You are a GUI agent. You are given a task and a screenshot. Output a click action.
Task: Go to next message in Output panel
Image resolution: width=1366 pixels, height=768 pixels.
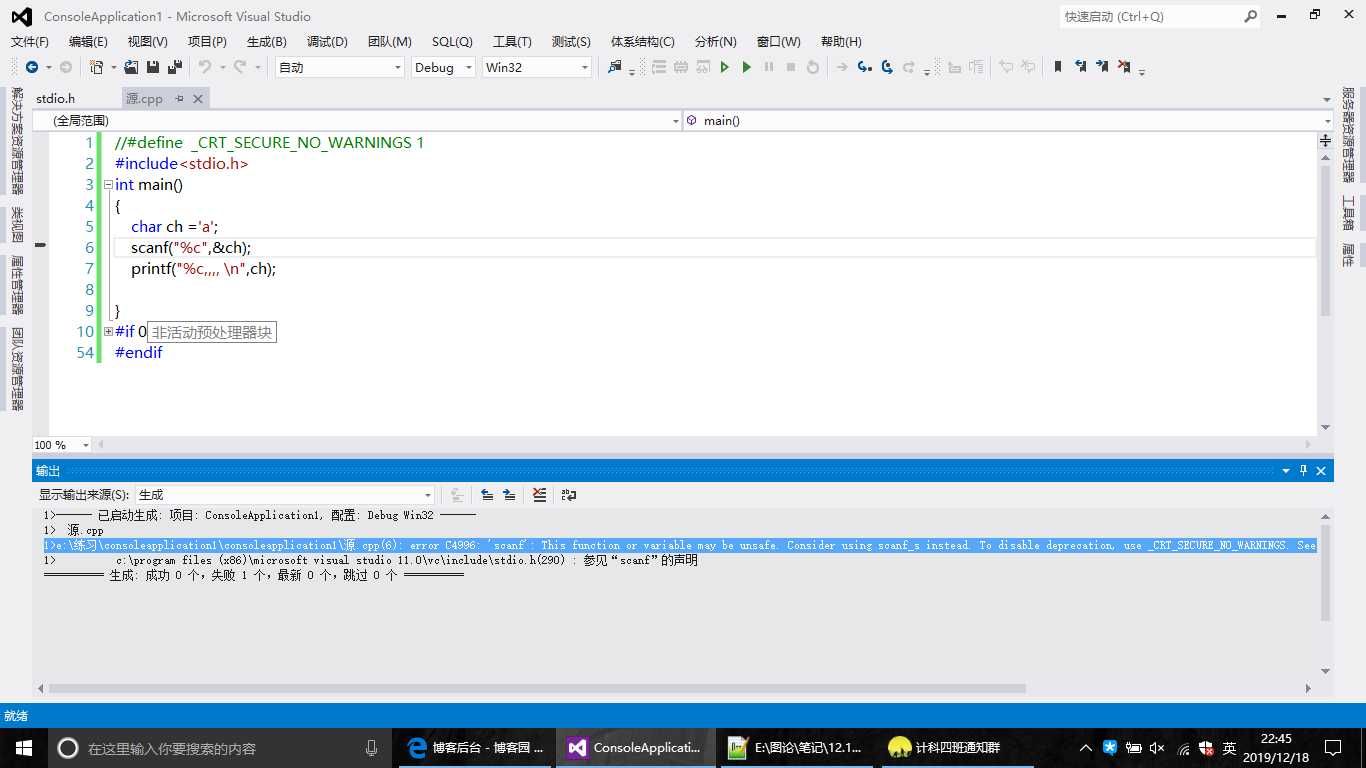pos(509,495)
